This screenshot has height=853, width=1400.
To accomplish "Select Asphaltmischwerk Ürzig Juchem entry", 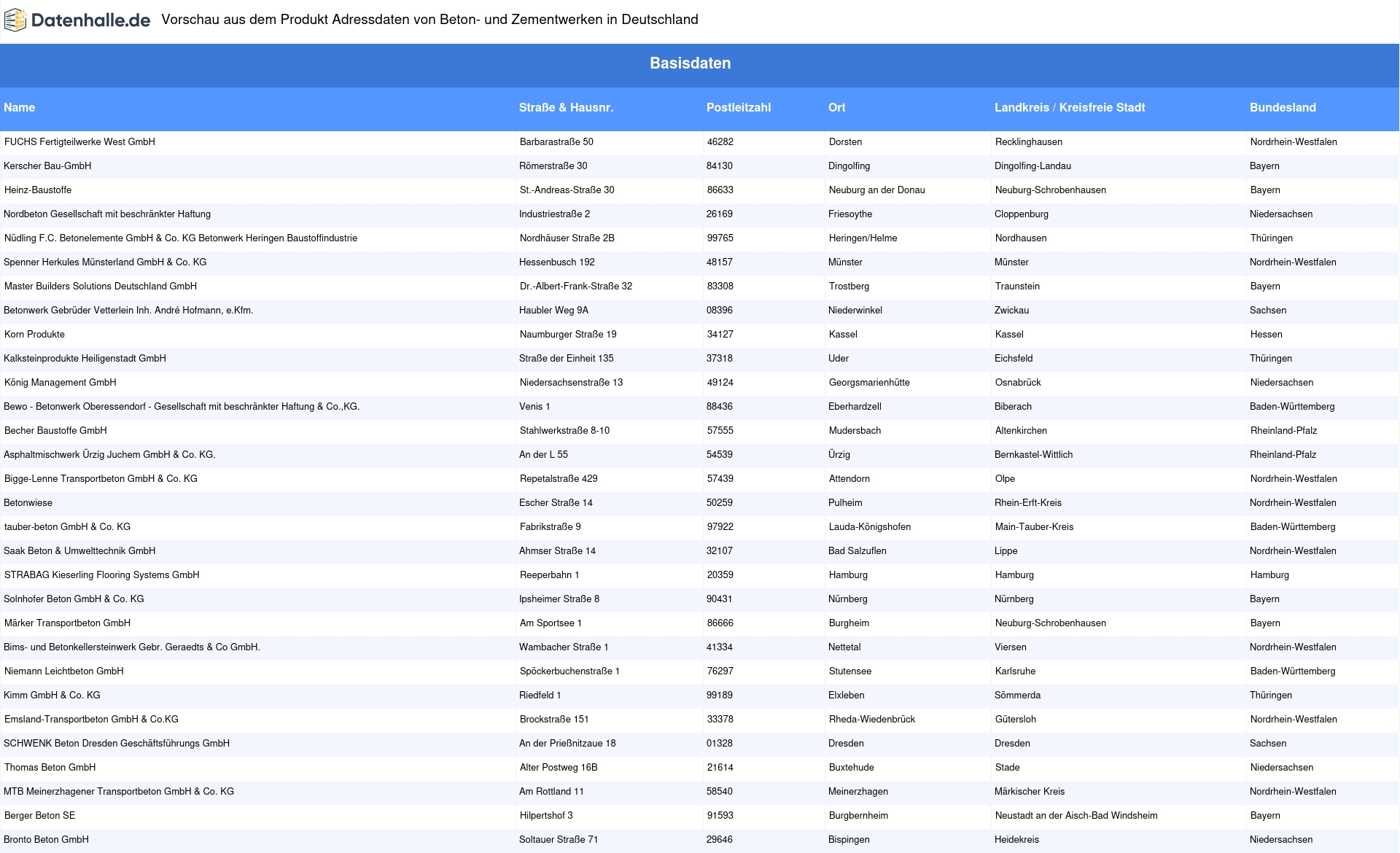I will [x=109, y=455].
